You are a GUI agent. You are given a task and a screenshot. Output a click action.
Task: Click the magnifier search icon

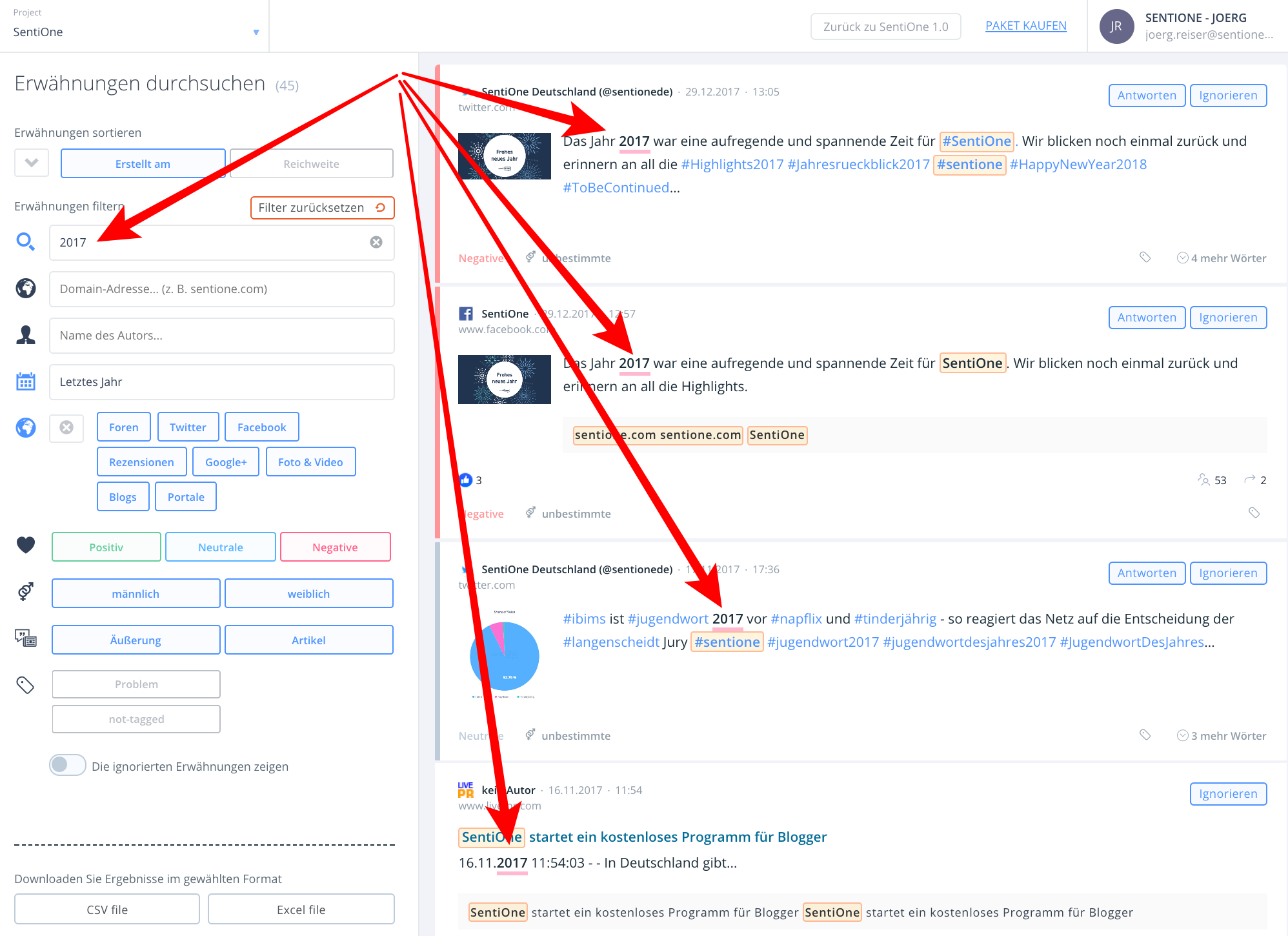tap(25, 242)
